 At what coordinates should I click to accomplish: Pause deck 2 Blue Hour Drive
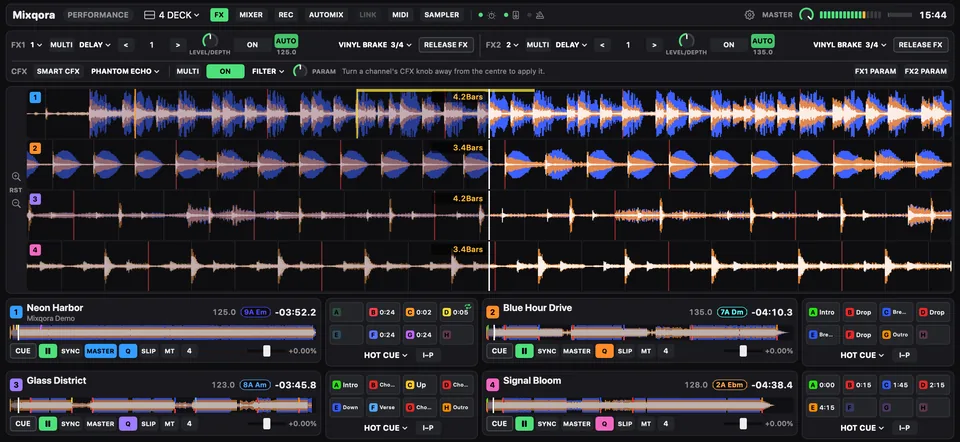[524, 351]
